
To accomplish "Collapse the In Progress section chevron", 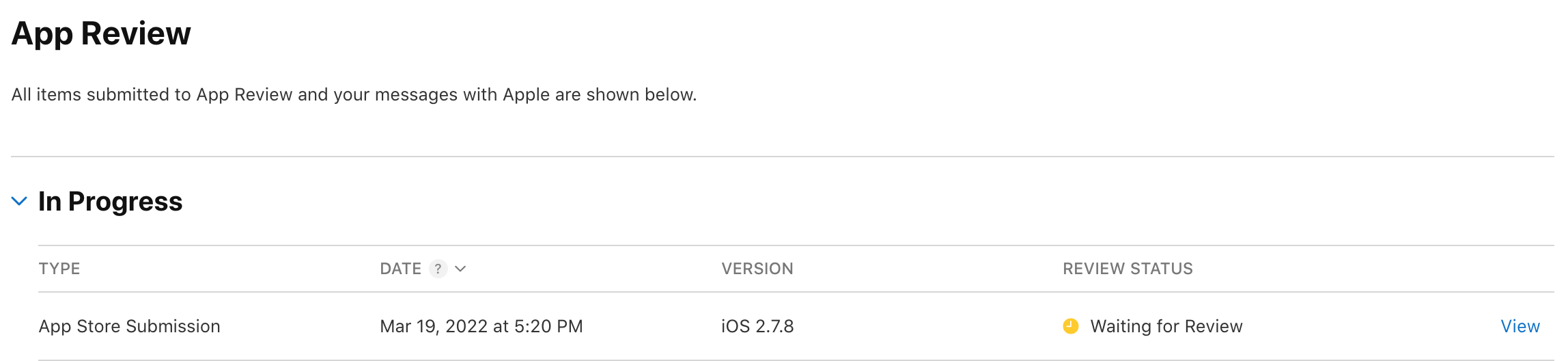I will pyautogui.click(x=19, y=201).
